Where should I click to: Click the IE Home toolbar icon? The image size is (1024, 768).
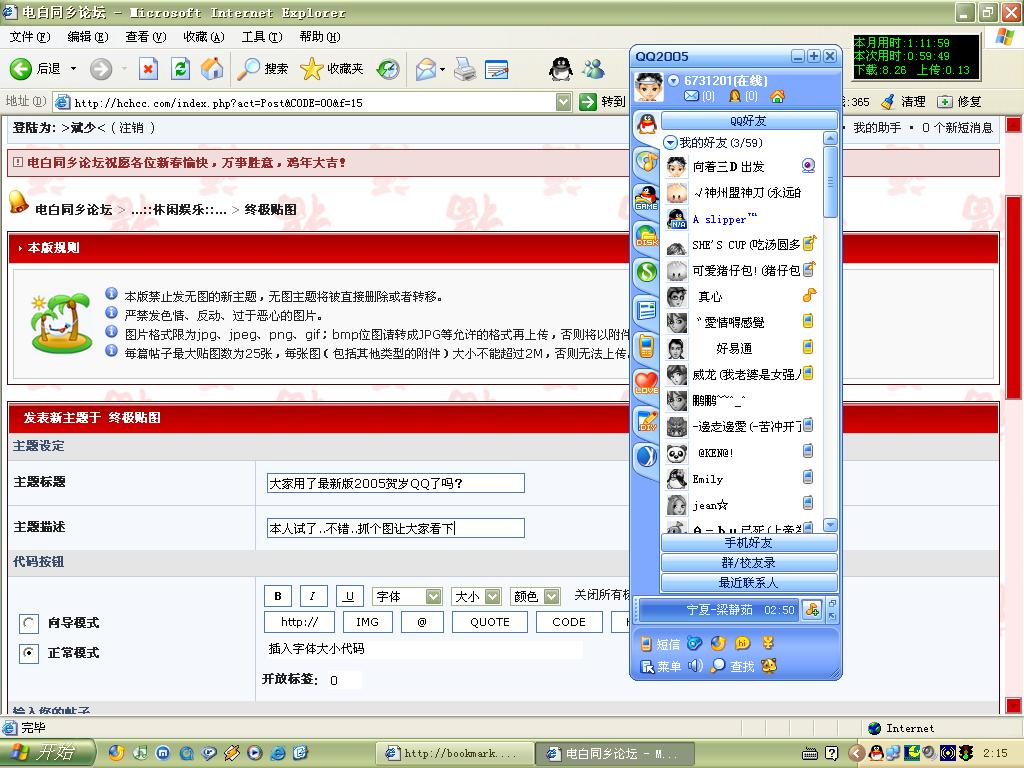[212, 68]
